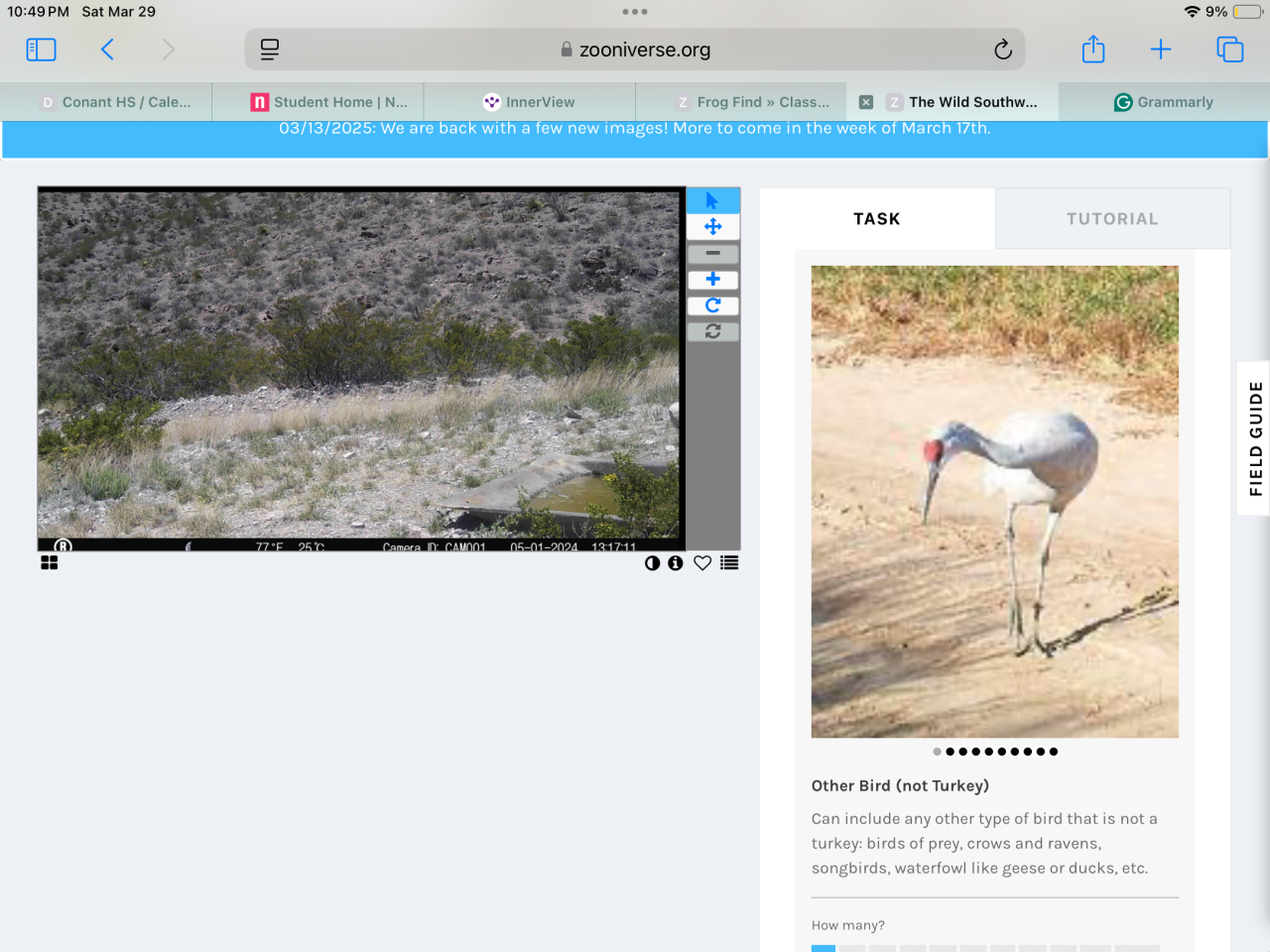Open the FIELD GUIDE side tab
The width and height of the screenshot is (1270, 952).
(x=1255, y=438)
